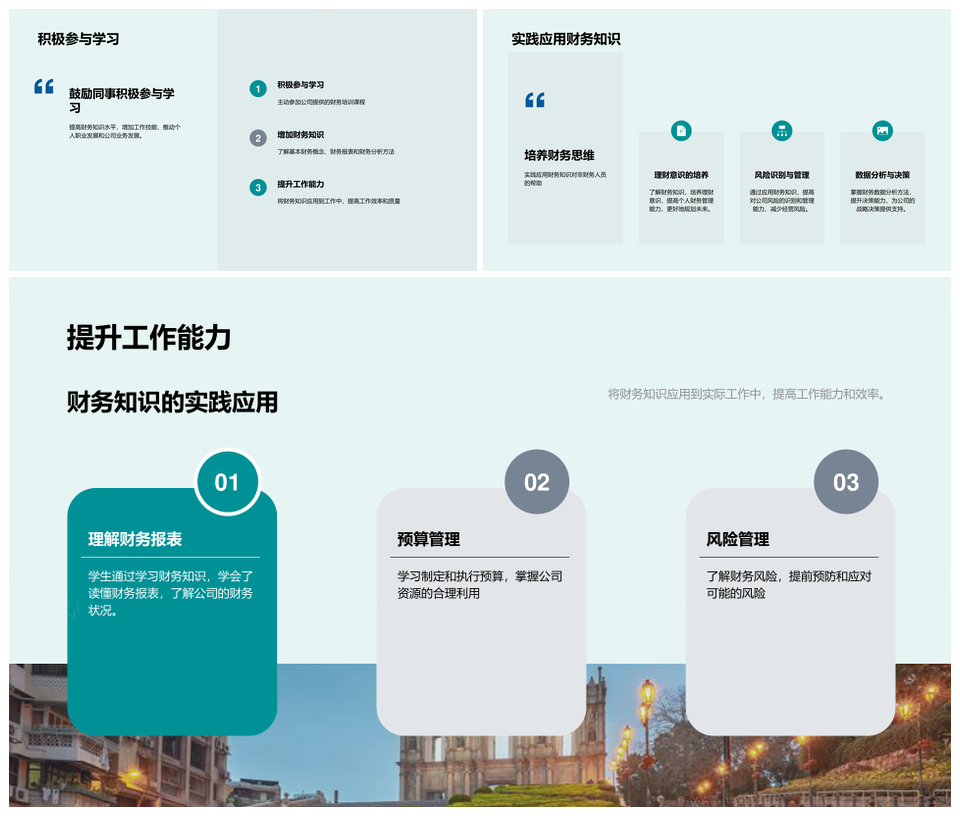
Task: Click the image icon above 数据分析与决策
Action: [882, 131]
